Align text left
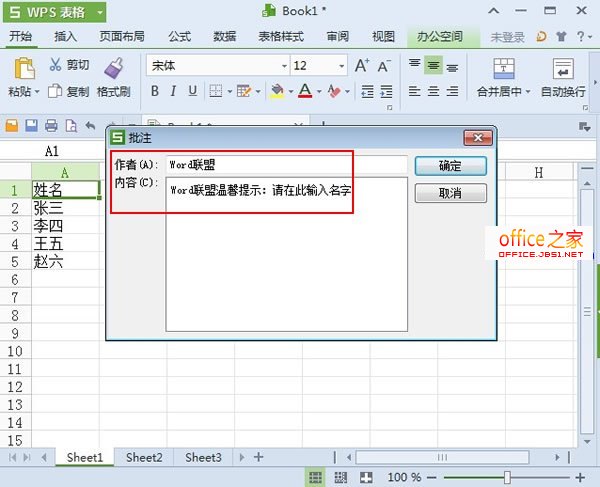The image size is (600, 487). click(414, 91)
